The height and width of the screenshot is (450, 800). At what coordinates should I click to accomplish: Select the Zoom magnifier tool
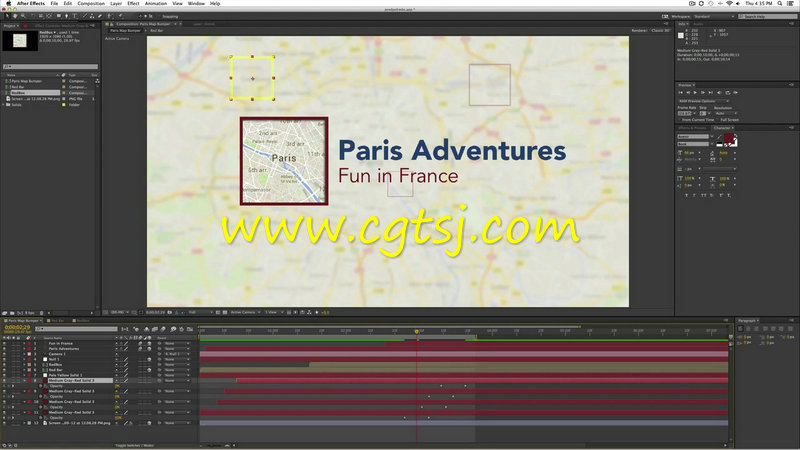tap(23, 16)
